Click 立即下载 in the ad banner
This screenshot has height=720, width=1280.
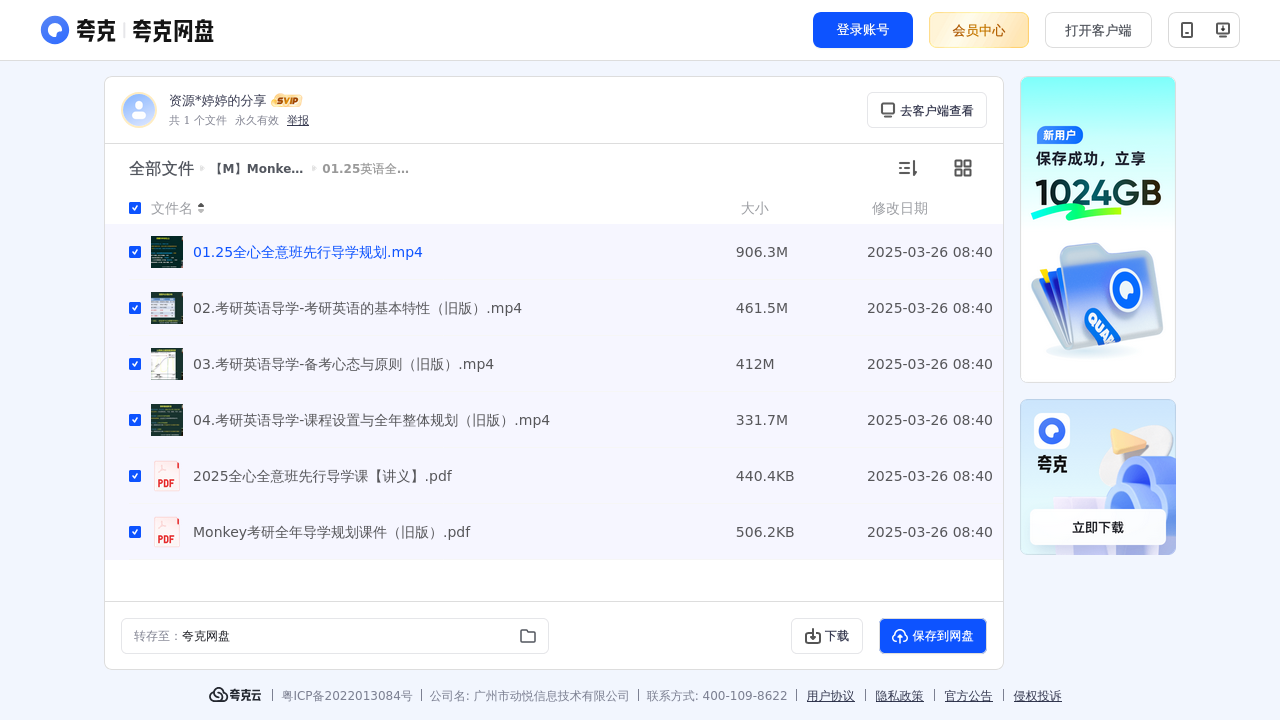click(1098, 527)
